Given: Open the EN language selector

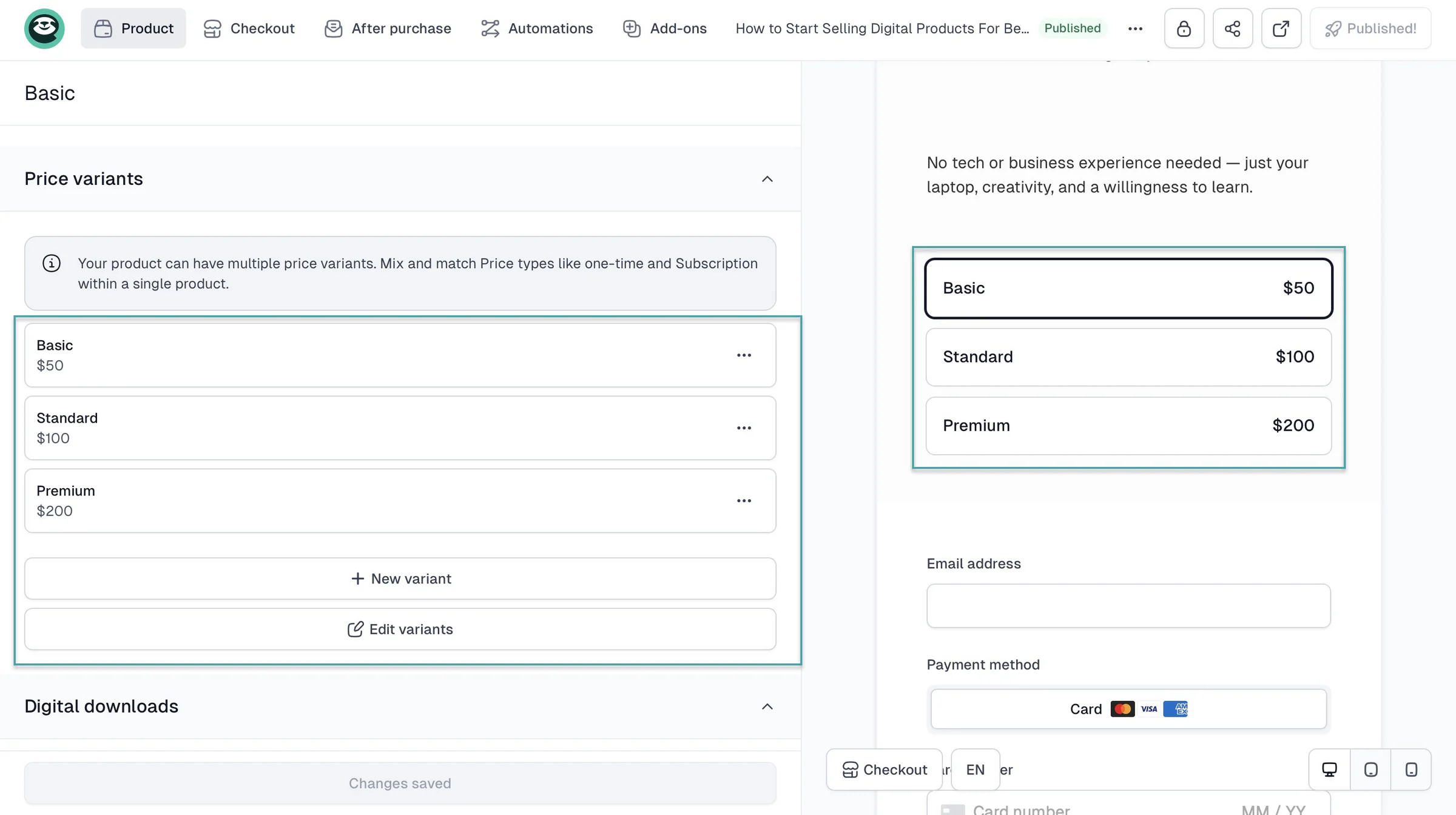Looking at the screenshot, I should point(975,770).
